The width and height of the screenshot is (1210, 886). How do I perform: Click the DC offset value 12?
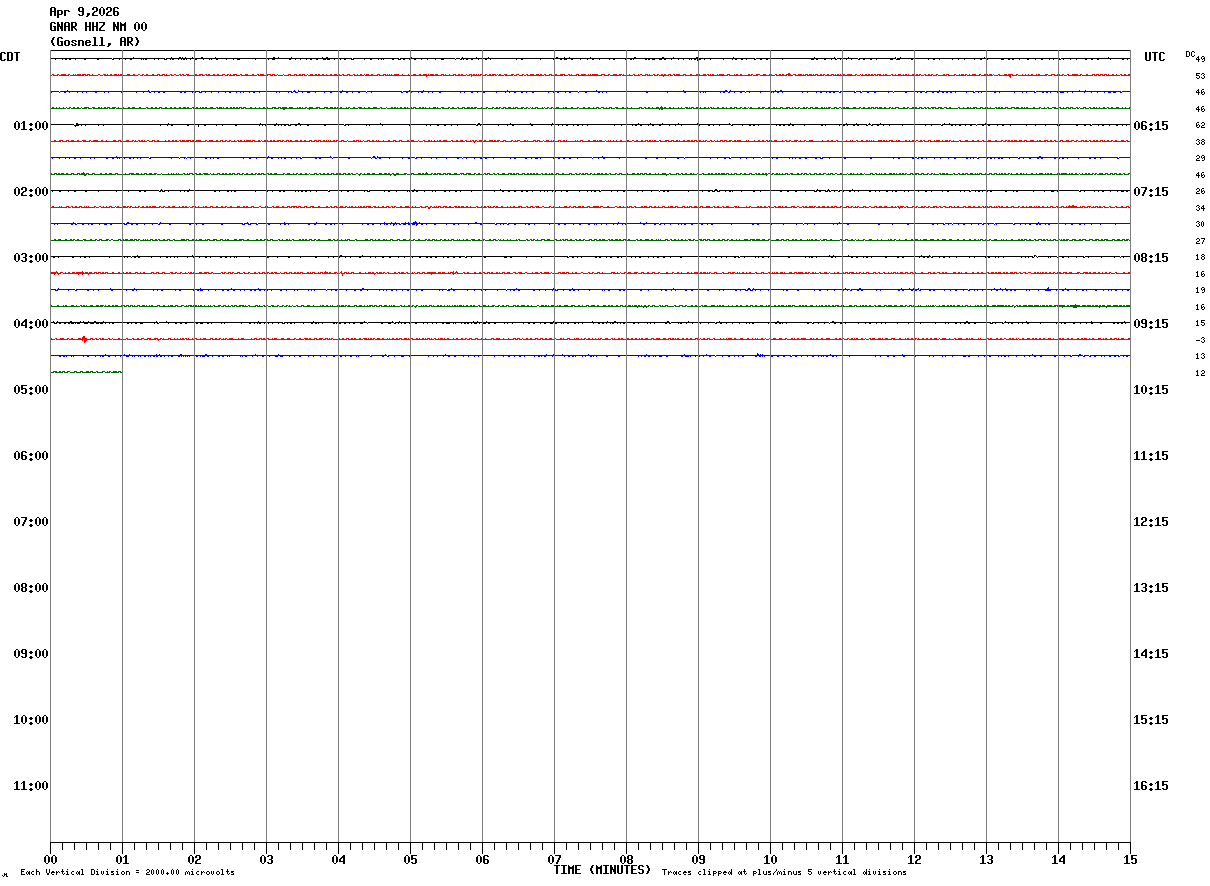coord(1200,373)
